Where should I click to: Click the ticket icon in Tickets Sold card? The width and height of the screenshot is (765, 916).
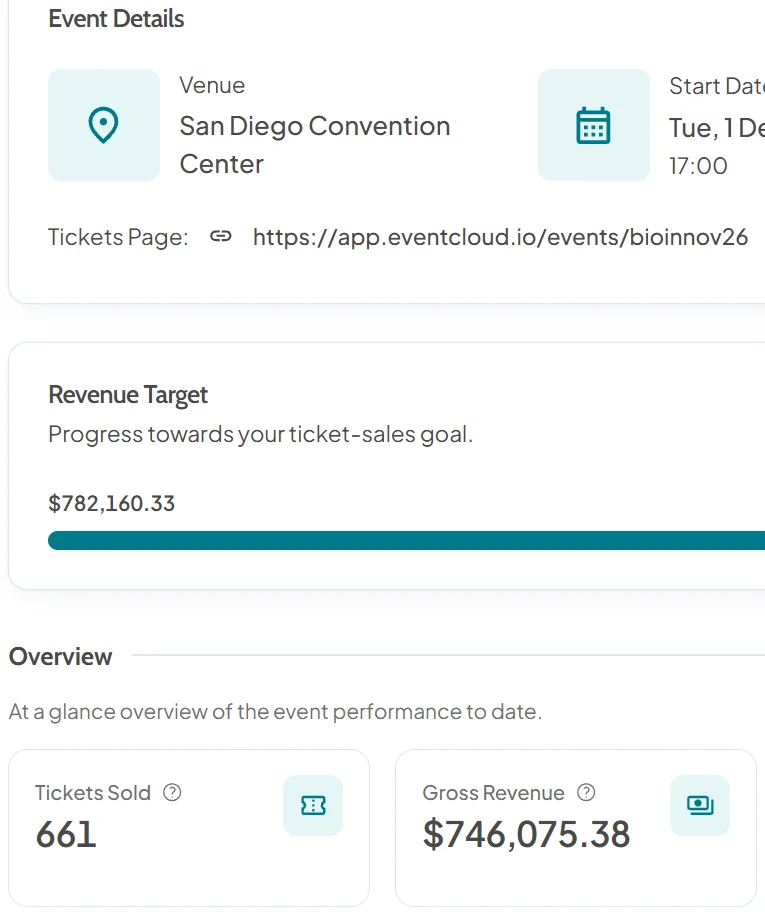[x=313, y=806]
